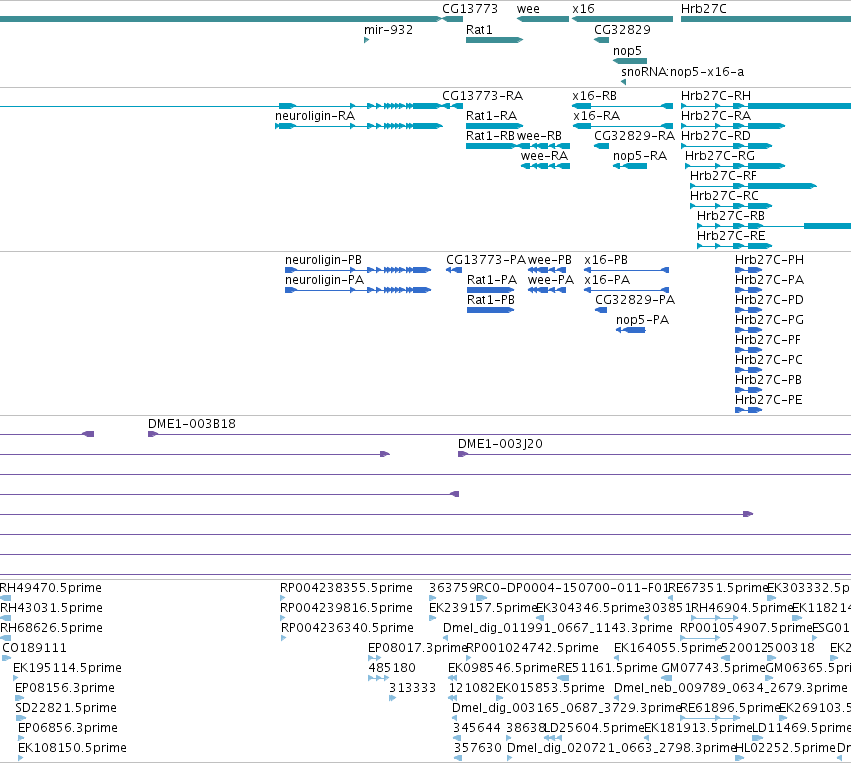The image size is (851, 763).
Task: Open the CG32829-RA transcript label
Action: [634, 136]
